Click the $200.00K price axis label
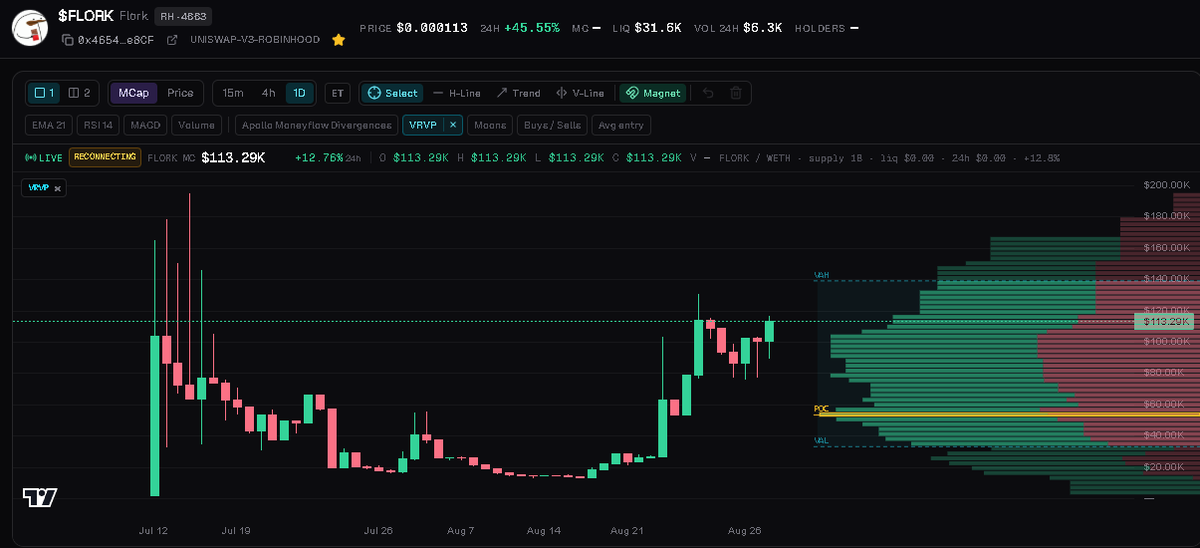 coord(1168,186)
